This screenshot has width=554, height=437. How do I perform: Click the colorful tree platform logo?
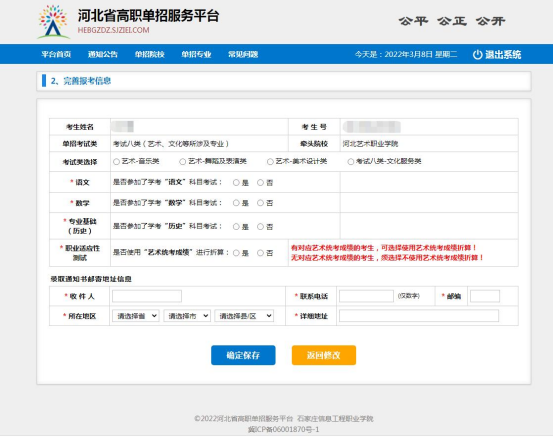53,22
